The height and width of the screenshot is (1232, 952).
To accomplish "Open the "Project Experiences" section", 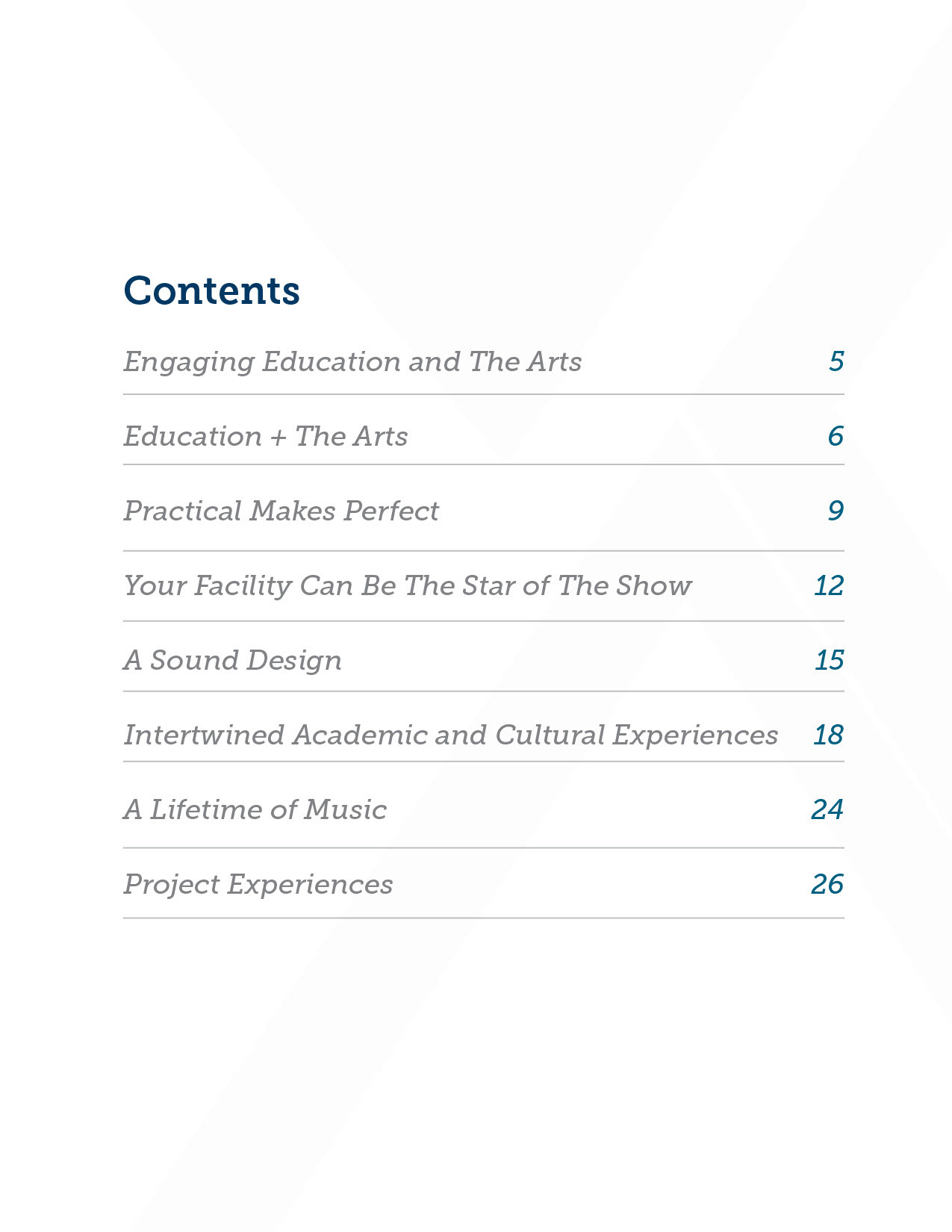I will coord(258,885).
